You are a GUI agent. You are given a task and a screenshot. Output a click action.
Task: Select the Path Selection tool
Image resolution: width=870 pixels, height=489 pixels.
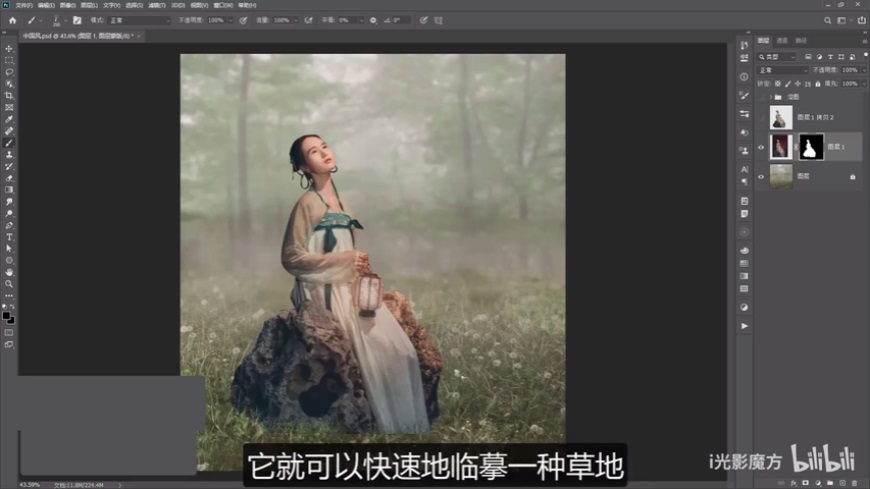9,249
